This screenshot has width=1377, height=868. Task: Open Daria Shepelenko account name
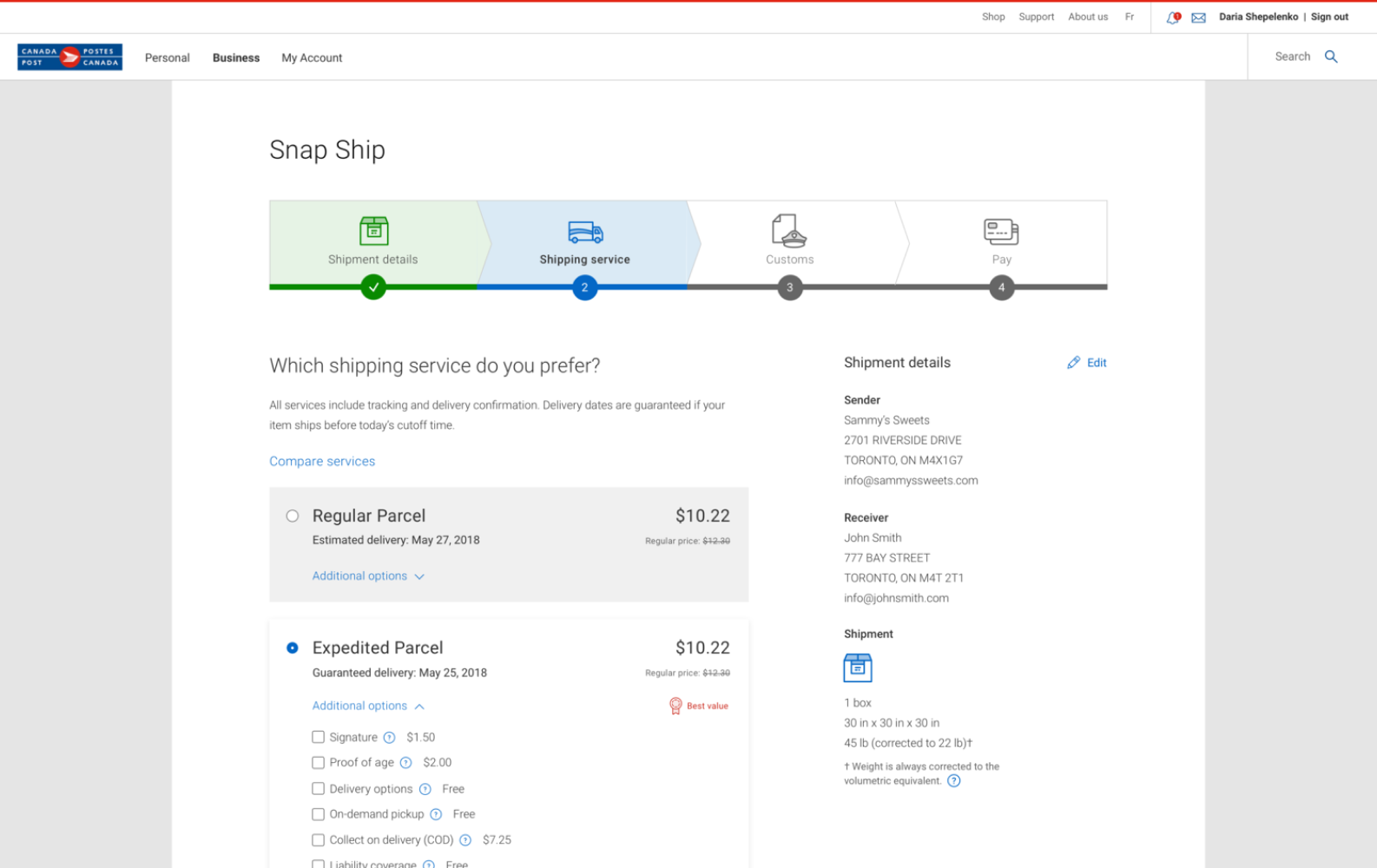point(1258,16)
